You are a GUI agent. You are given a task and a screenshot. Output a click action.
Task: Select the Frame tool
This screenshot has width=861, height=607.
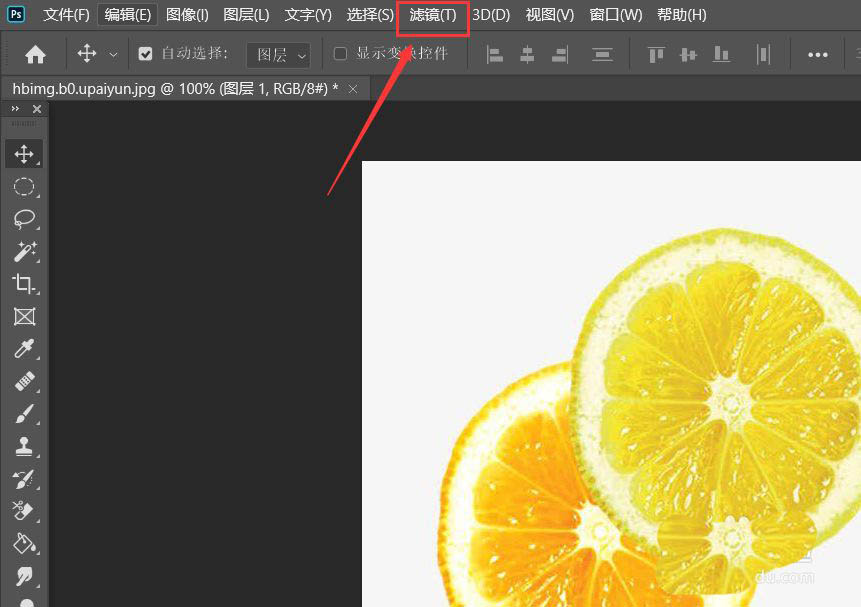click(x=24, y=316)
